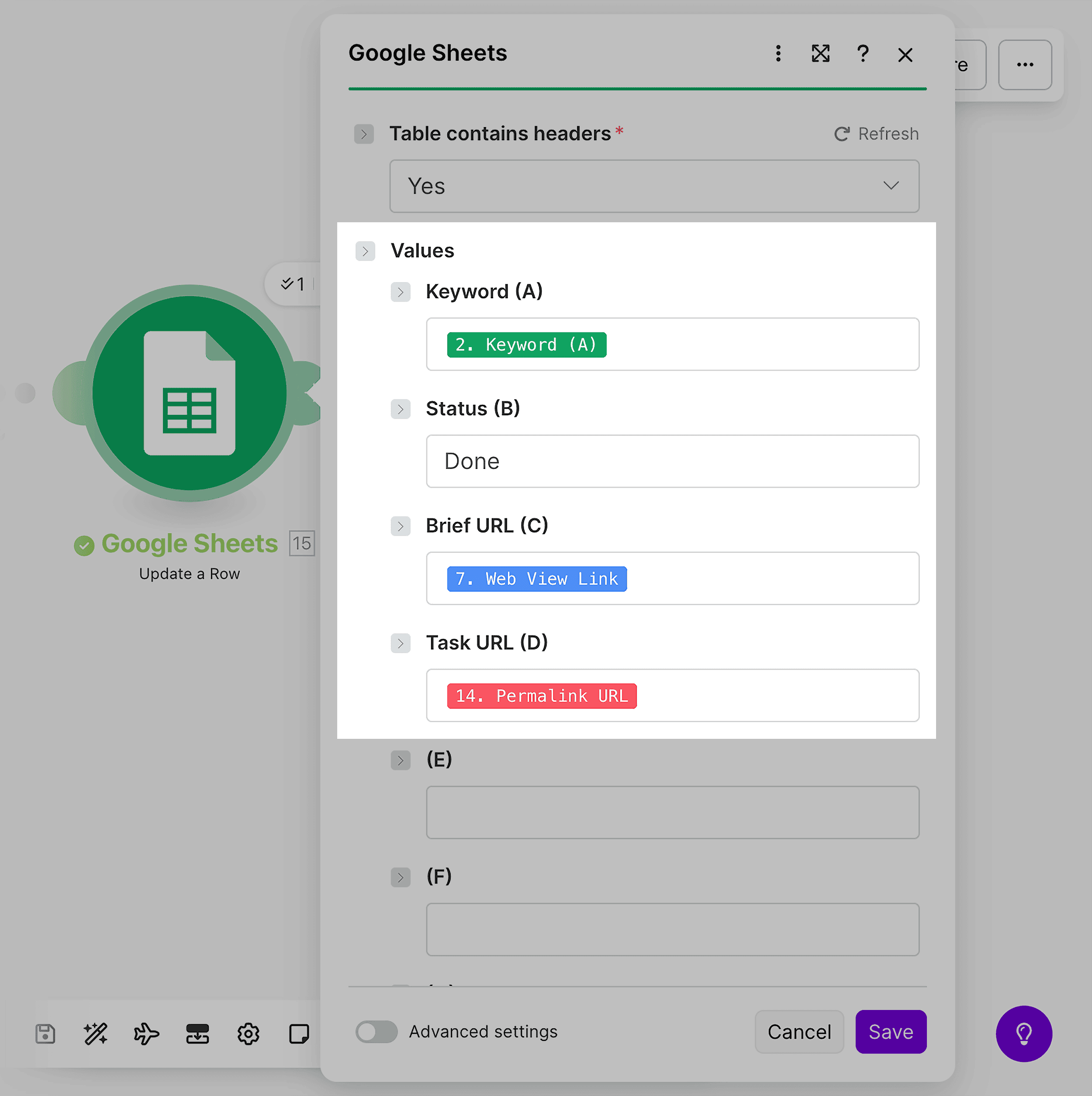1092x1096 pixels.
Task: Open scenario settings via the gear icon
Action: (248, 1034)
